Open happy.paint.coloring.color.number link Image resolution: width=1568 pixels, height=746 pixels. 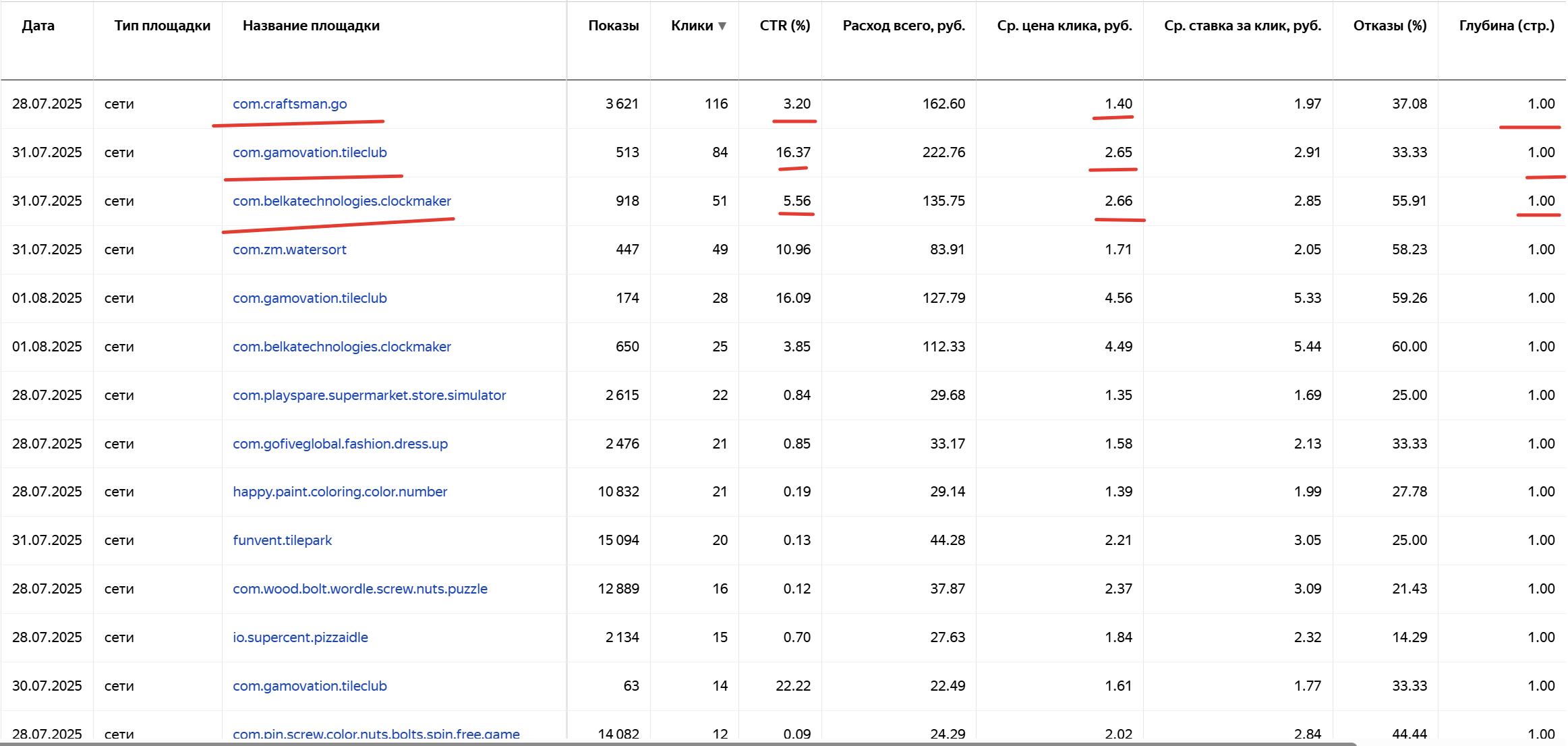tap(340, 492)
